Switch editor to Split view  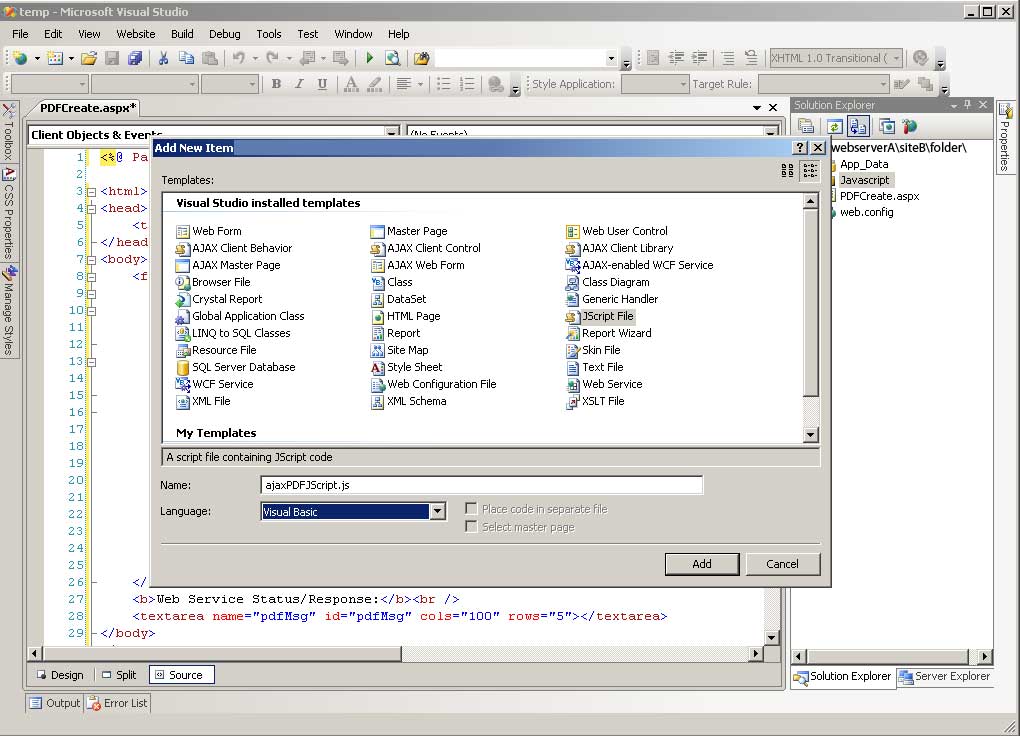click(119, 675)
